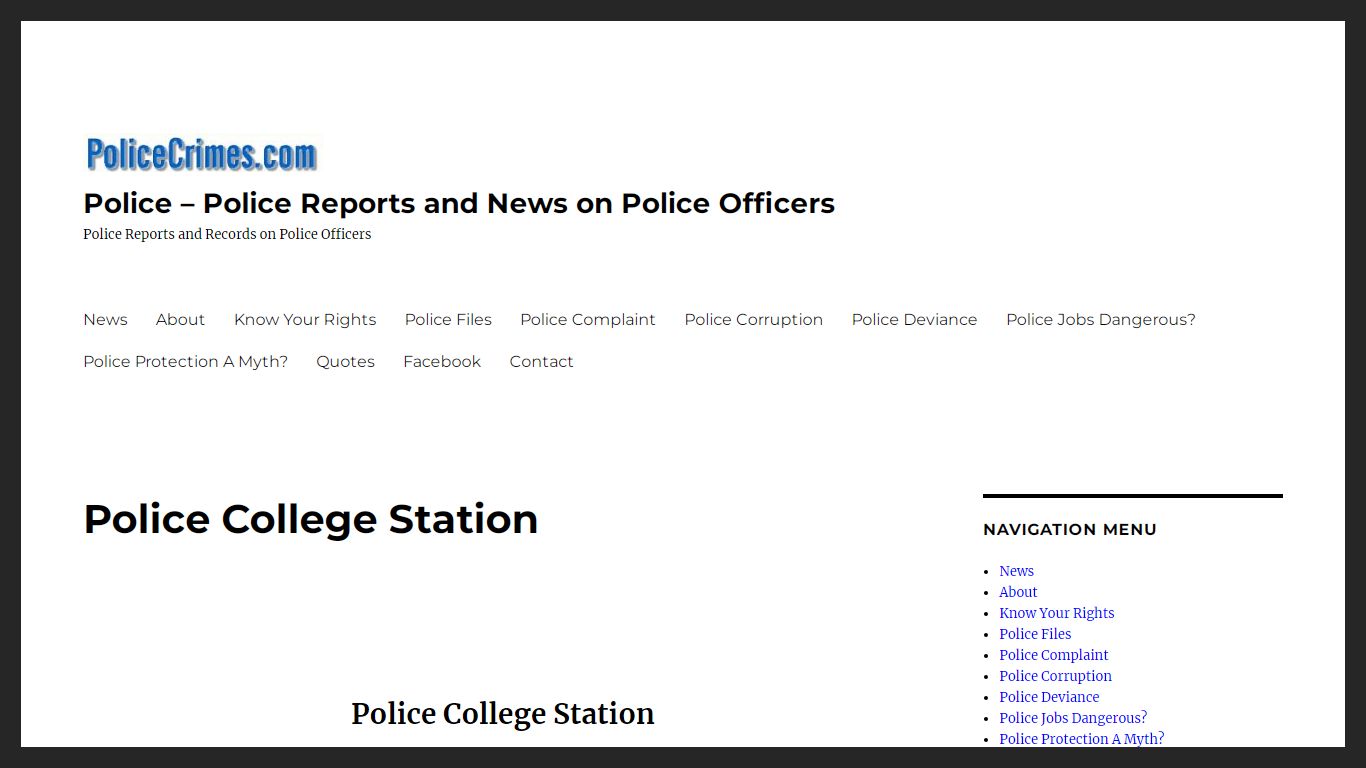The width and height of the screenshot is (1366, 768).
Task: Select Police Protection A Myth? top menu item
Action: (x=185, y=362)
